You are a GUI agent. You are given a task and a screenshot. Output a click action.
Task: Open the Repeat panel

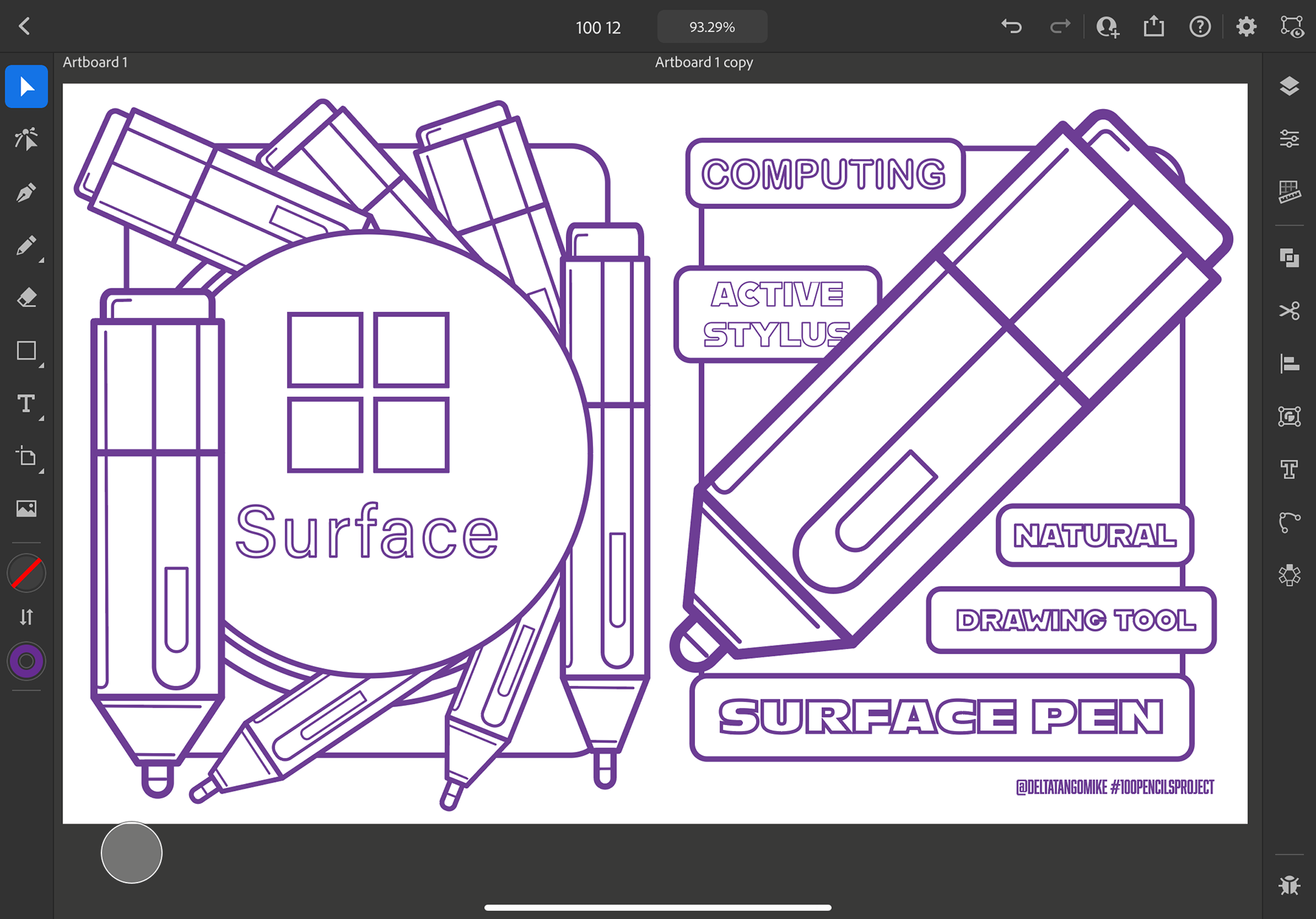(1289, 574)
